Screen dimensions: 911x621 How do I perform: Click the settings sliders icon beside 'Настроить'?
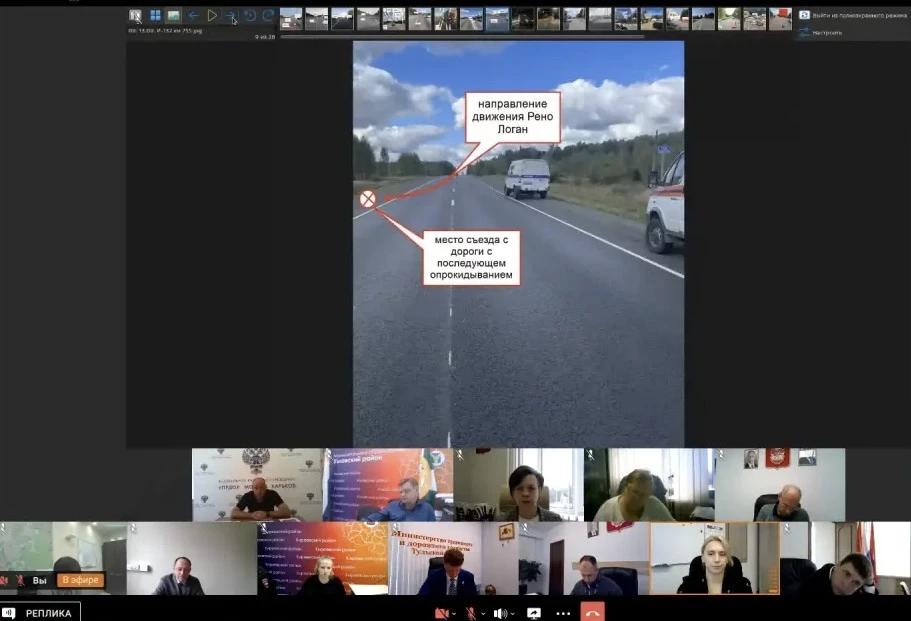click(804, 33)
